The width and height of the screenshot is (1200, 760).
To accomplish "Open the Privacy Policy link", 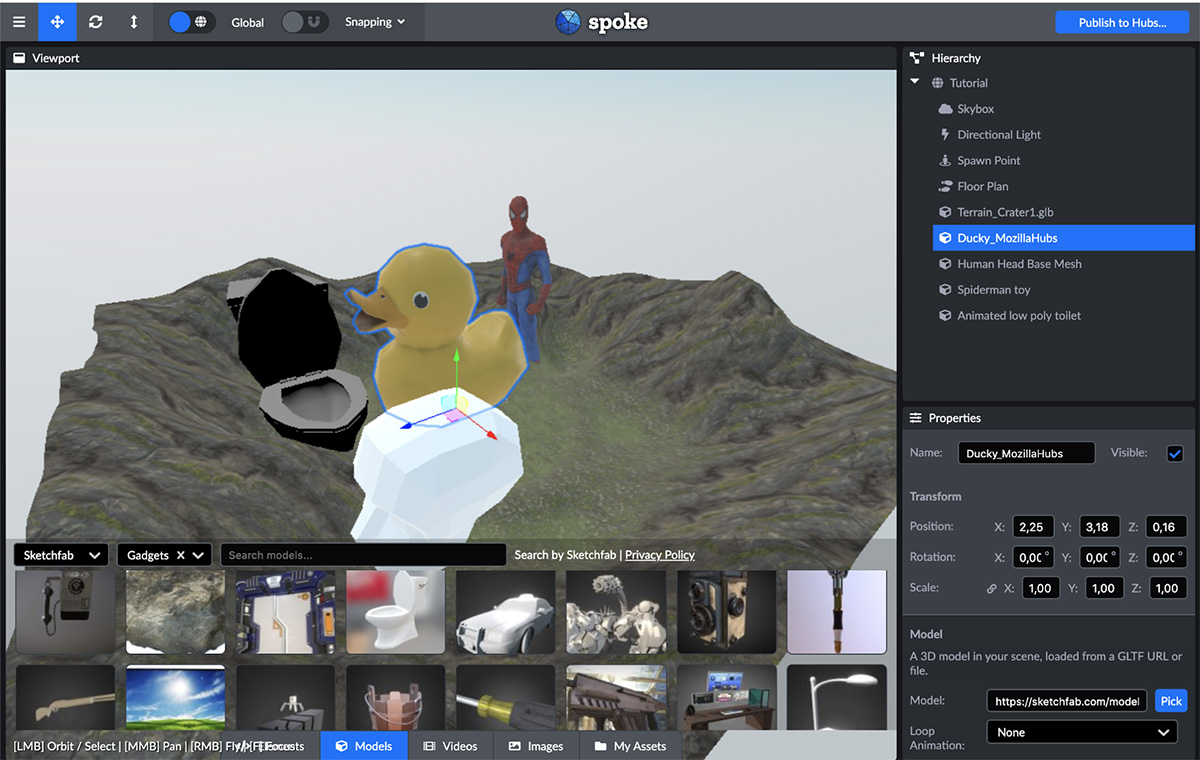I will pos(660,555).
